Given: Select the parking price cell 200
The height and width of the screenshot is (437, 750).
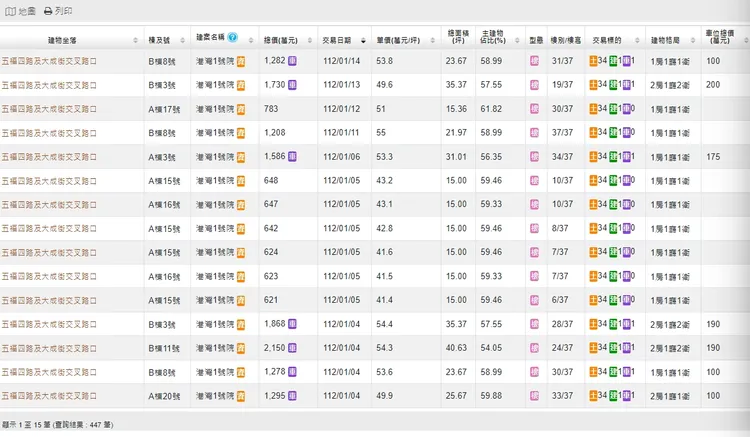Looking at the screenshot, I should 713,85.
